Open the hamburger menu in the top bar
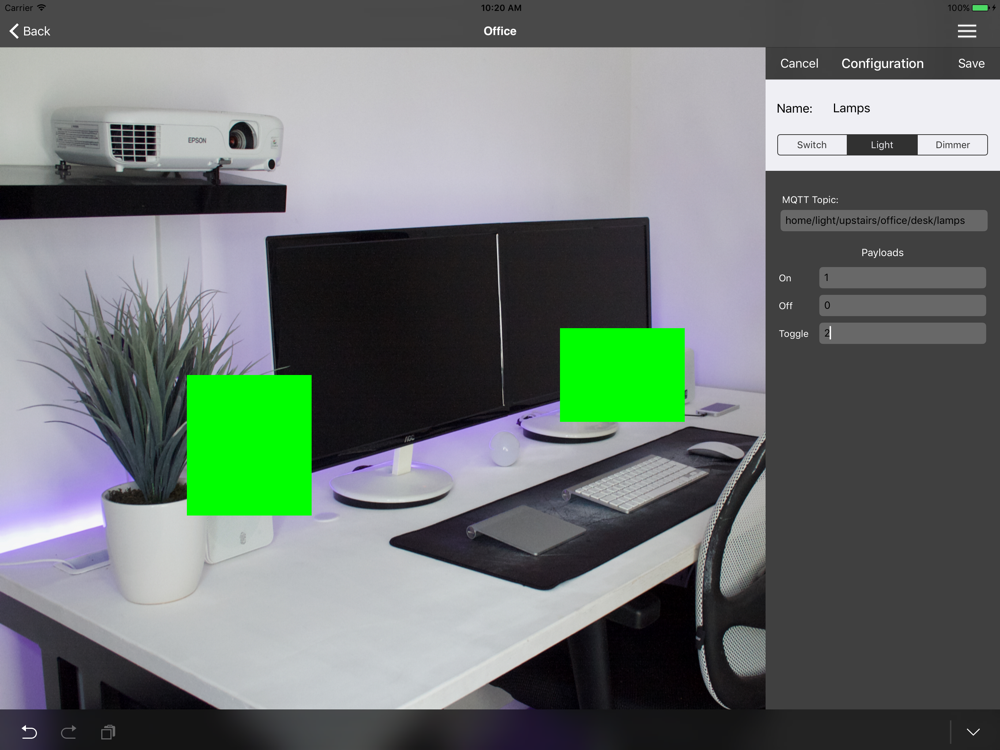 coord(966,31)
